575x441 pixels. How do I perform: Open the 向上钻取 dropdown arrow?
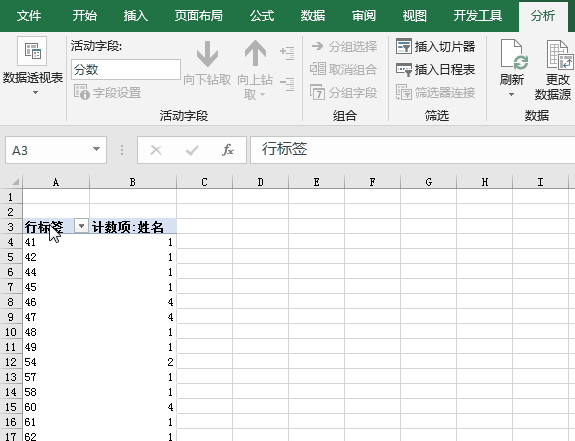tap(263, 95)
